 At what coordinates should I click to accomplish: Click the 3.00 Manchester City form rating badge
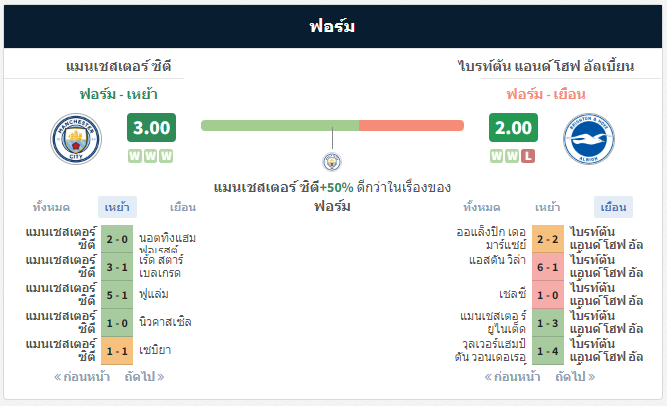click(x=151, y=127)
